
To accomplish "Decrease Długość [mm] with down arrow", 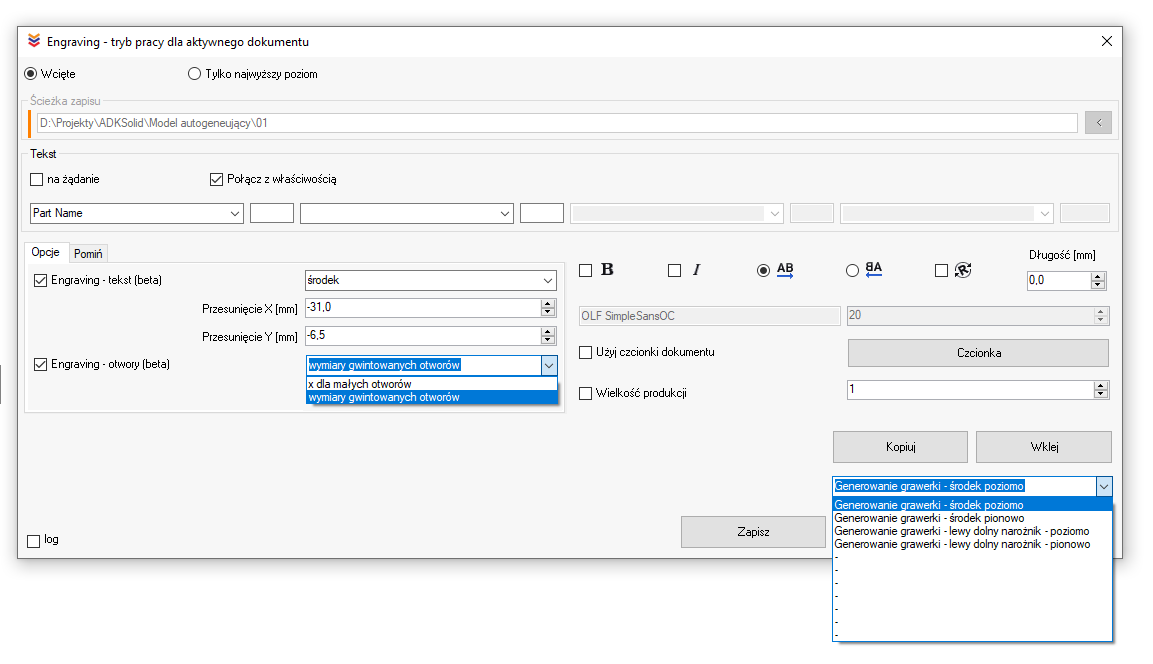I will pyautogui.click(x=1098, y=285).
